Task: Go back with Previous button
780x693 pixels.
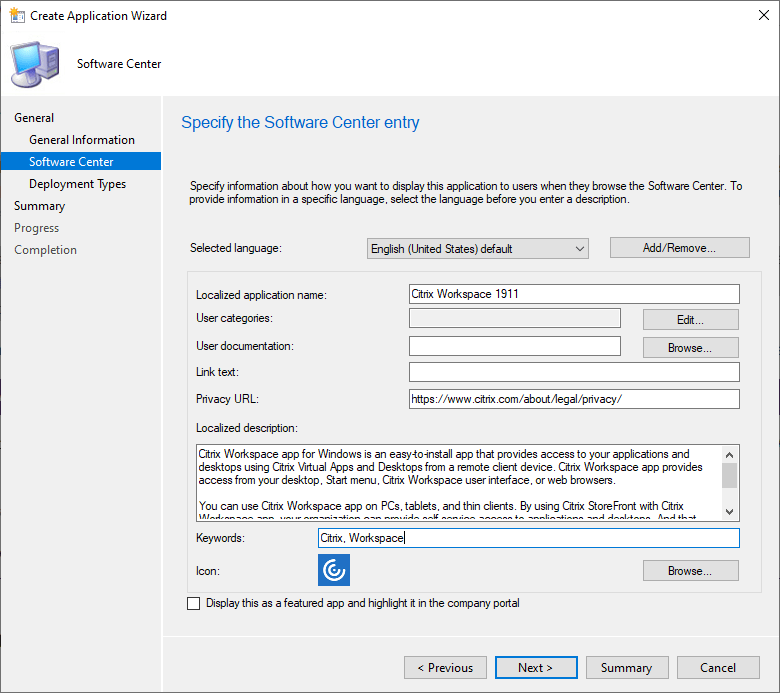Action: coord(445,668)
